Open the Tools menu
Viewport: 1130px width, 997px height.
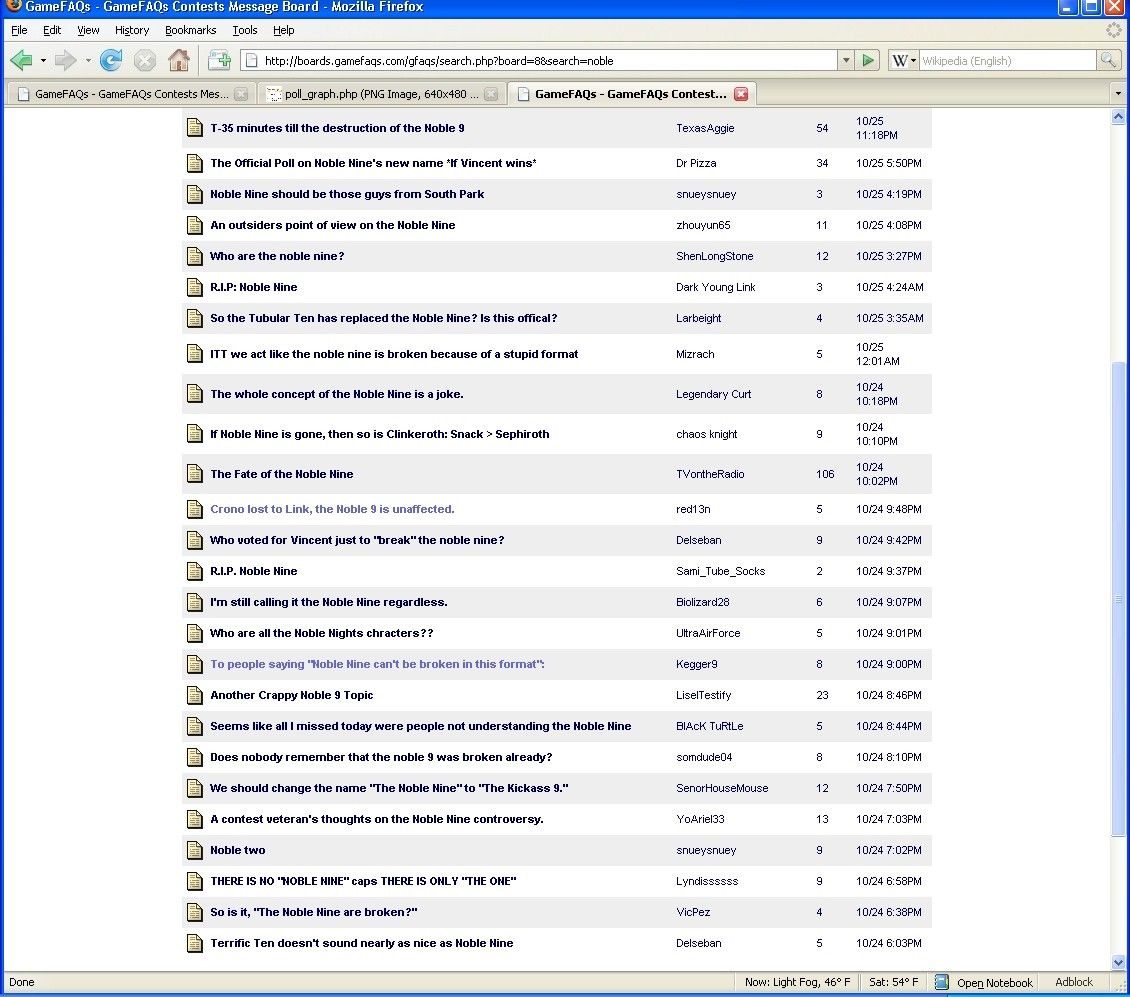(244, 30)
